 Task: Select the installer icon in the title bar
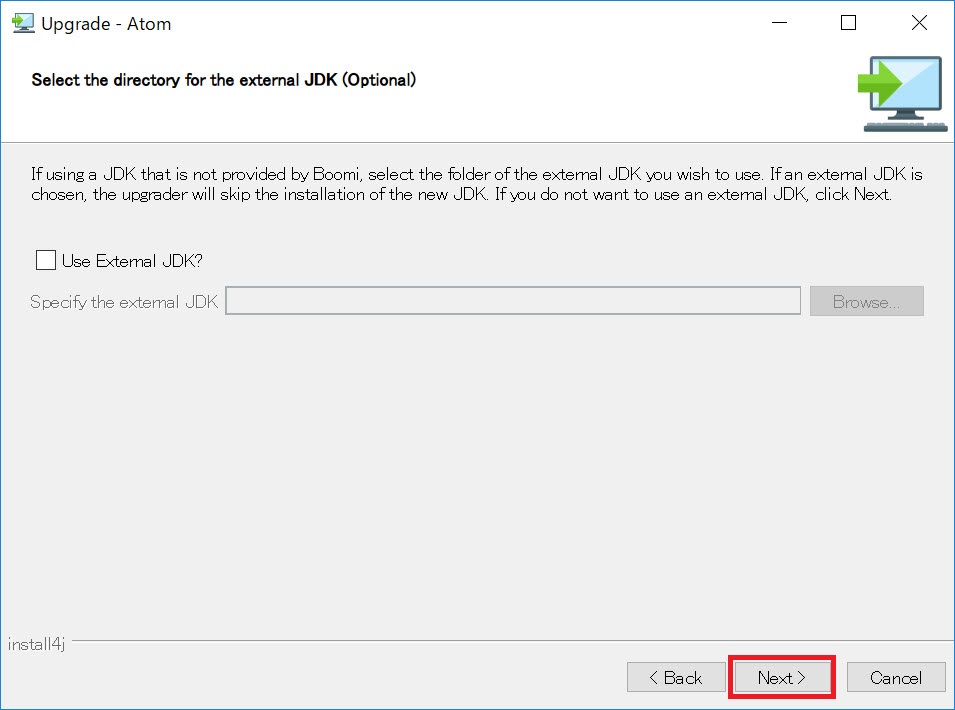click(22, 22)
